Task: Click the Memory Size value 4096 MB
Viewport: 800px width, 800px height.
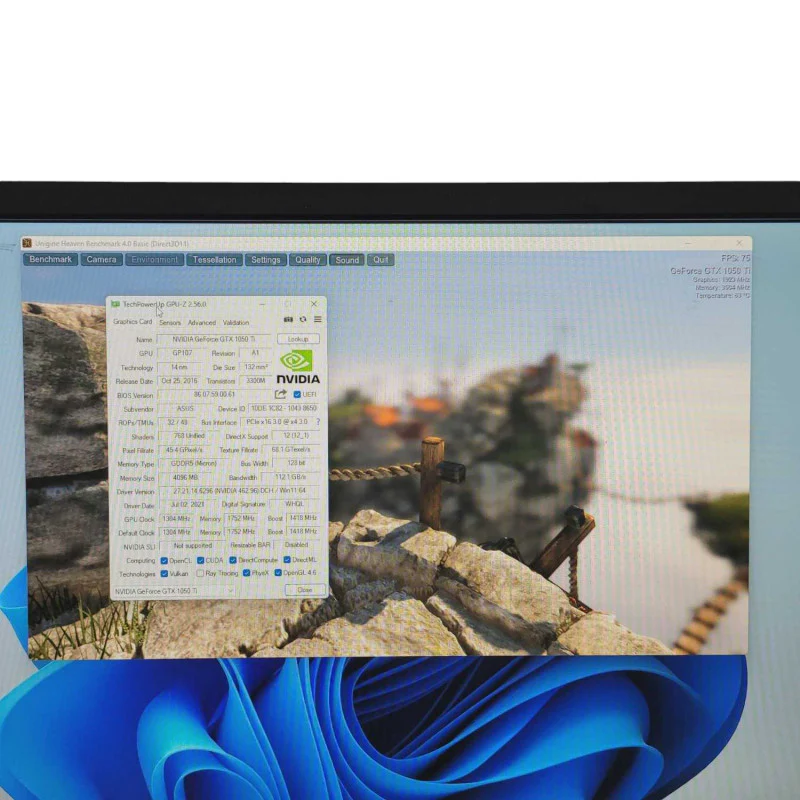Action: point(185,478)
